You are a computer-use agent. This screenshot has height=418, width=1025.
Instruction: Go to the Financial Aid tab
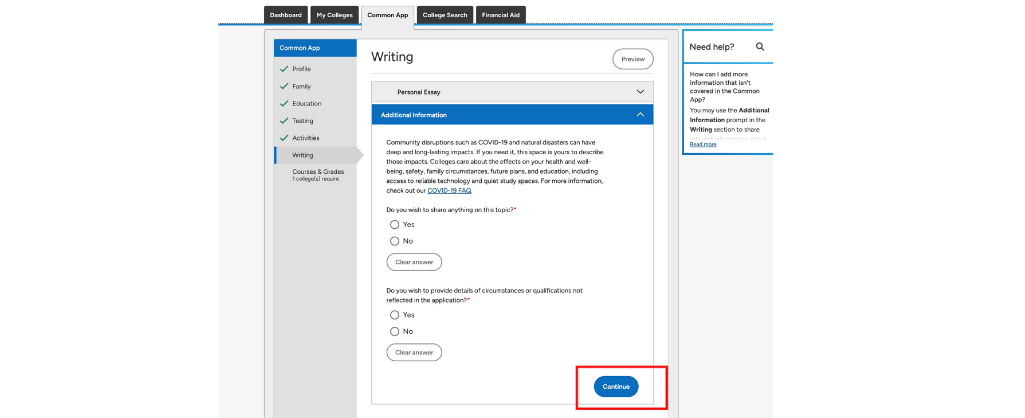[x=501, y=15]
